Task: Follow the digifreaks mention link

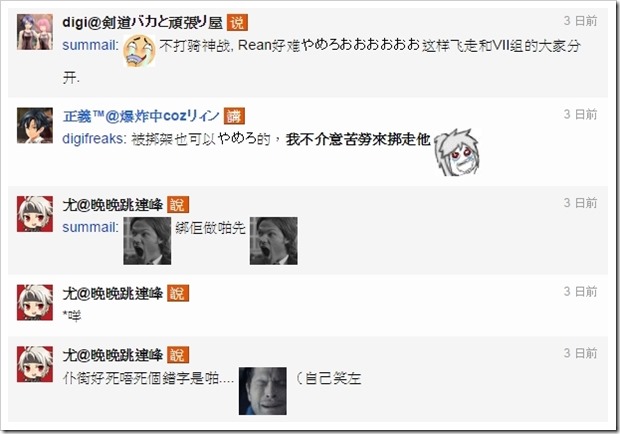Action: click(95, 139)
